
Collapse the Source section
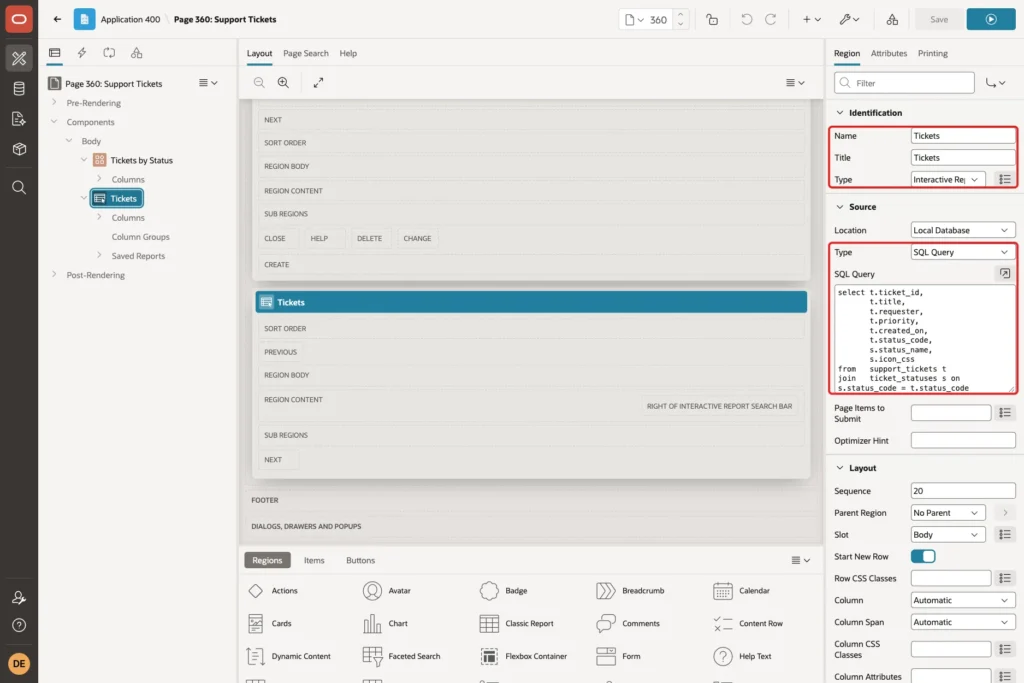[840, 207]
